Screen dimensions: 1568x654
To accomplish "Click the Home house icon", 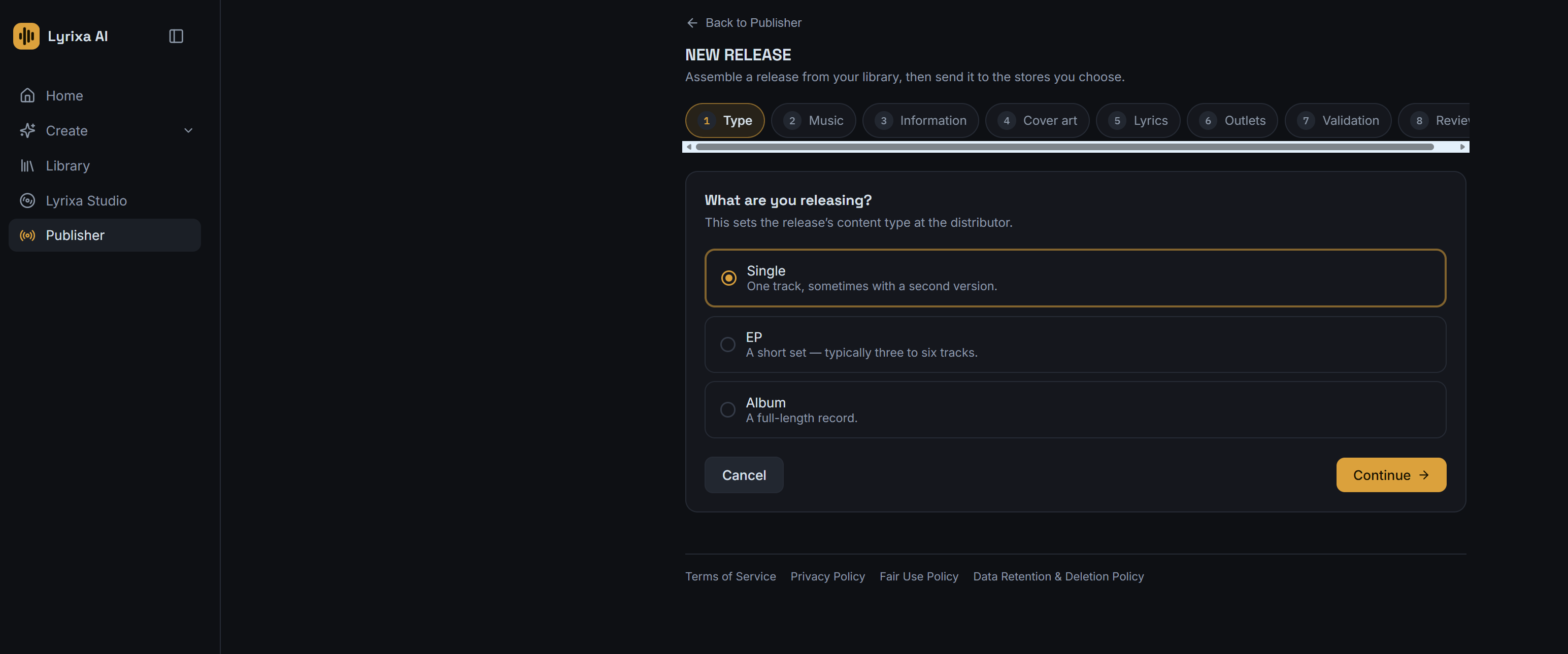I will [x=27, y=95].
